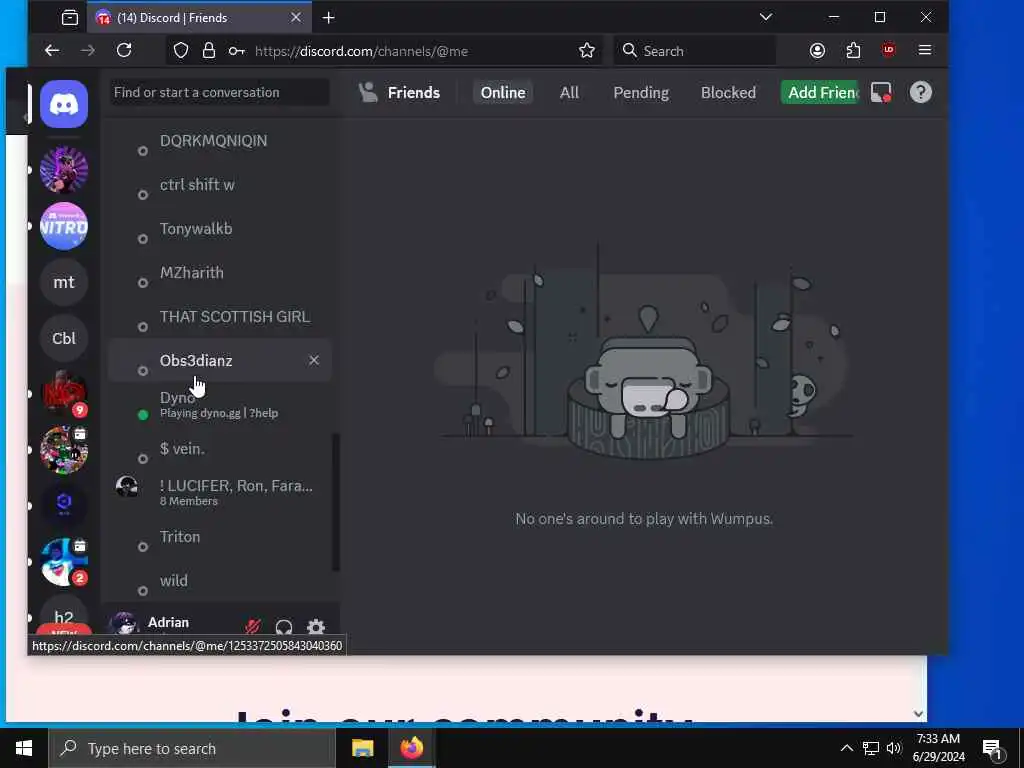1024x768 pixels.
Task: Bookmark this page with the star icon
Action: coord(586,50)
